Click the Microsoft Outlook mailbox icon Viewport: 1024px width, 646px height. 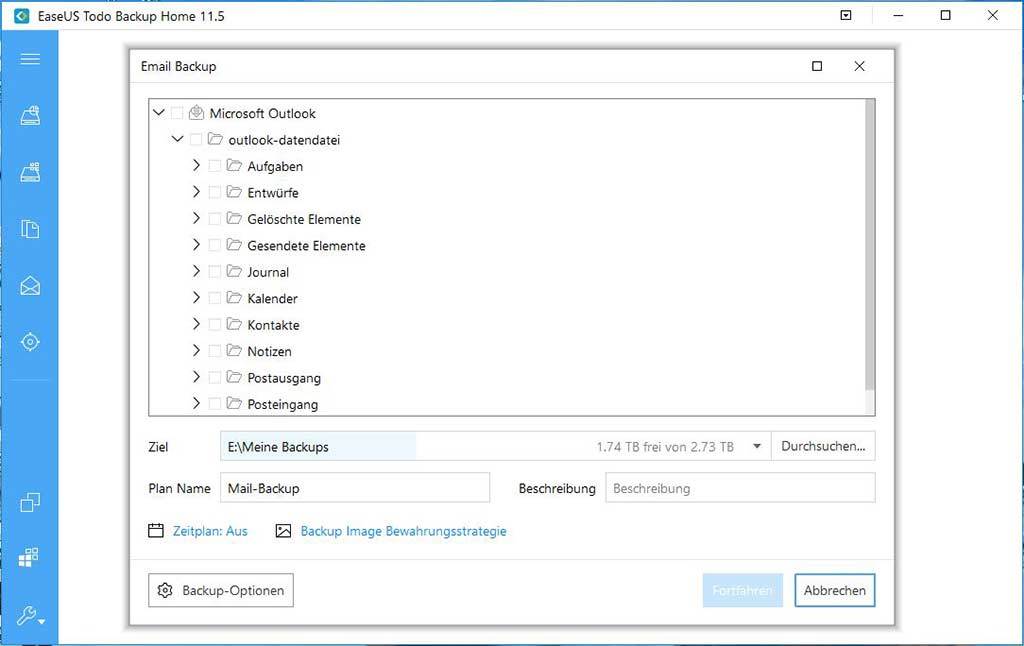coord(196,112)
